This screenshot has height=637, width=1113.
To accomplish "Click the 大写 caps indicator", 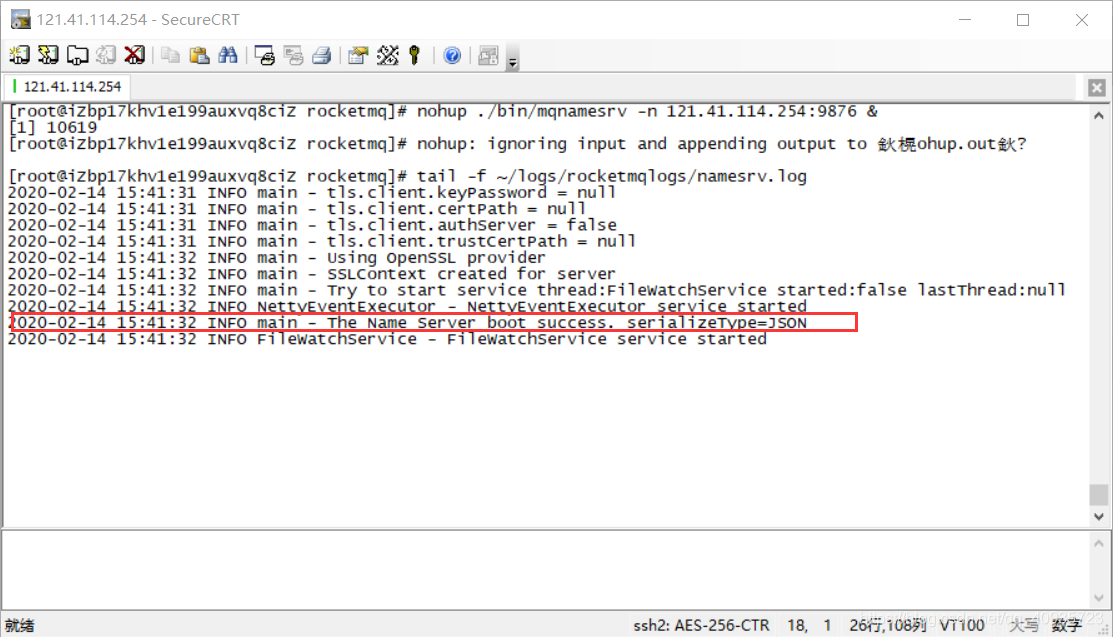I will [x=1024, y=626].
